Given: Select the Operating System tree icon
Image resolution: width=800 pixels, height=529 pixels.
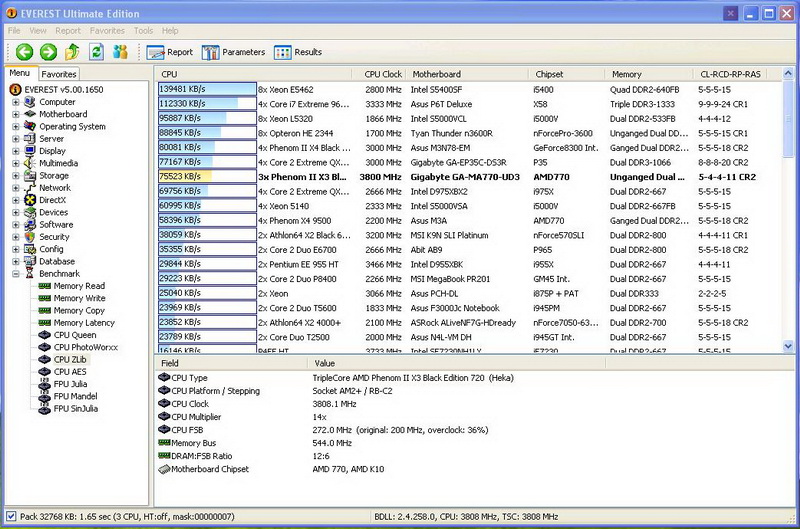Looking at the screenshot, I should click(30, 126).
